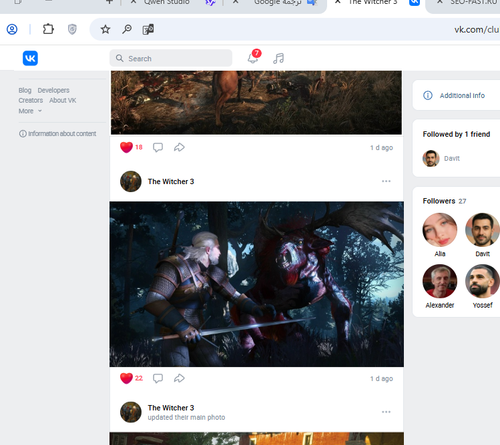The height and width of the screenshot is (445, 500).
Task: Open follower Yossef's avatar
Action: tap(482, 281)
